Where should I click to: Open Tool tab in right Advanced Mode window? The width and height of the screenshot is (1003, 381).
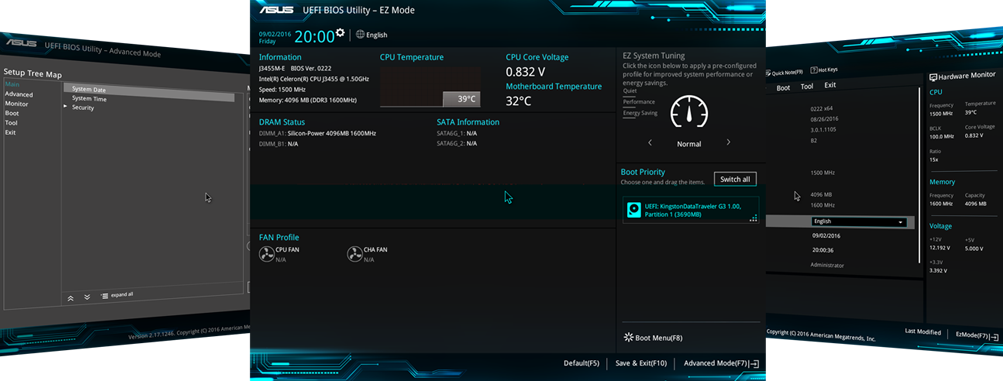point(807,86)
